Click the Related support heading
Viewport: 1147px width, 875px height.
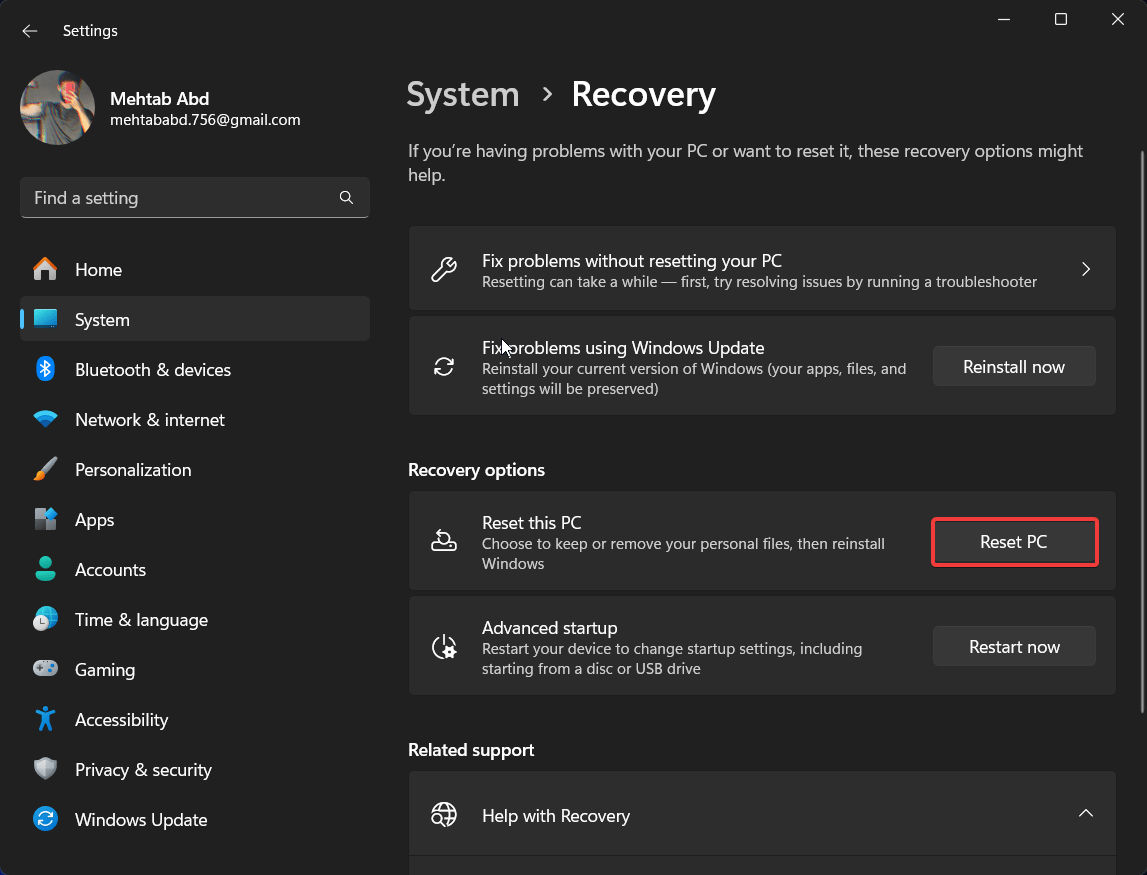(x=471, y=750)
